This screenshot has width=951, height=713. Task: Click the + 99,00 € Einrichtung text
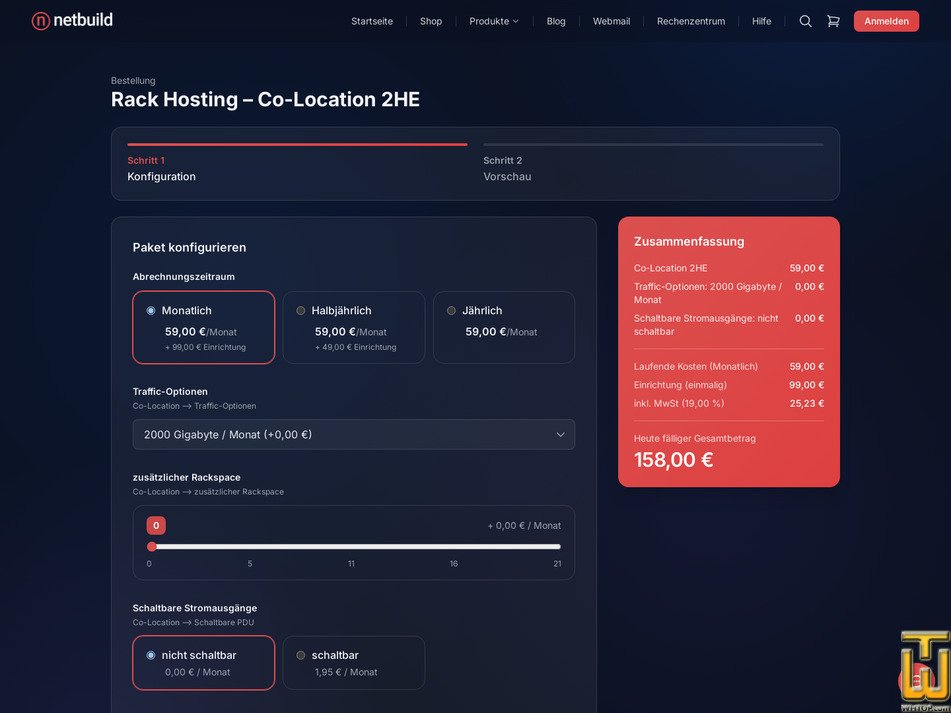[x=206, y=347]
